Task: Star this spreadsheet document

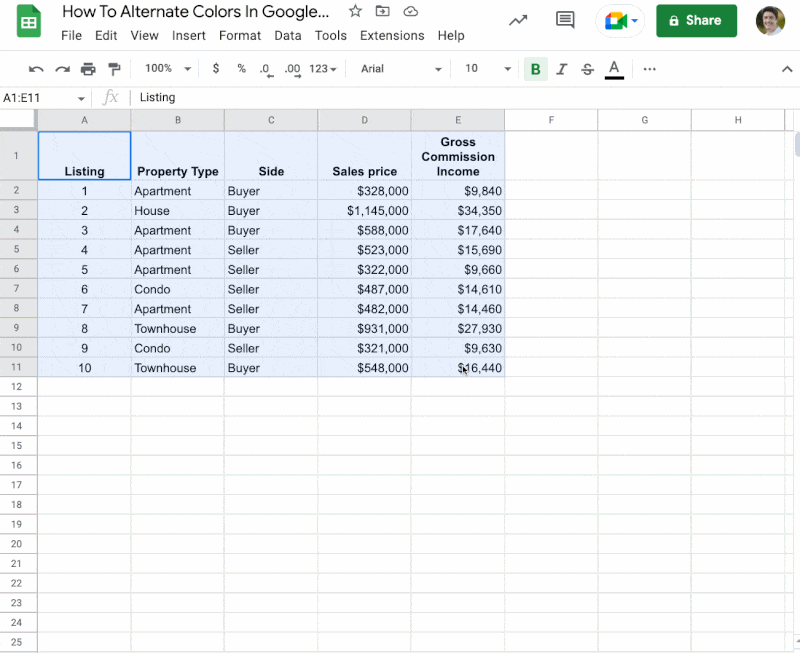Action: pyautogui.click(x=356, y=11)
